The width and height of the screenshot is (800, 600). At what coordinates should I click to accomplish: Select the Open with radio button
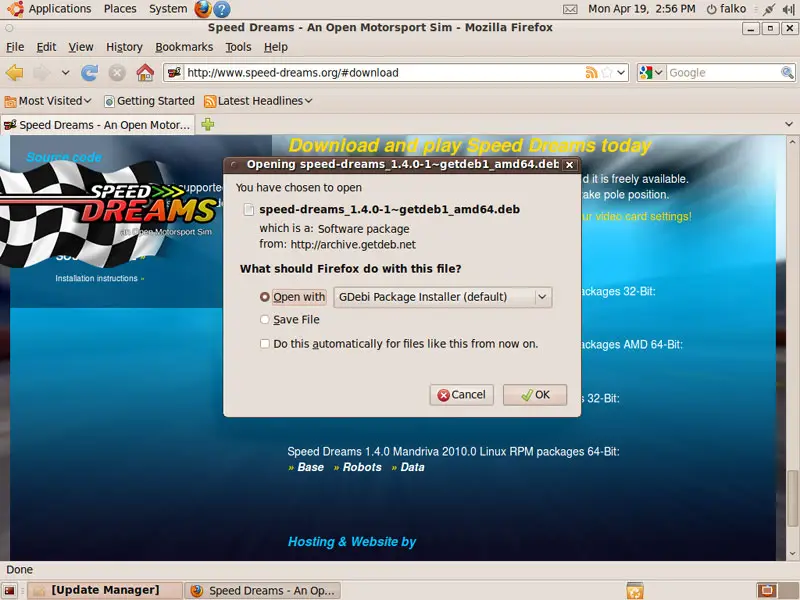click(264, 297)
